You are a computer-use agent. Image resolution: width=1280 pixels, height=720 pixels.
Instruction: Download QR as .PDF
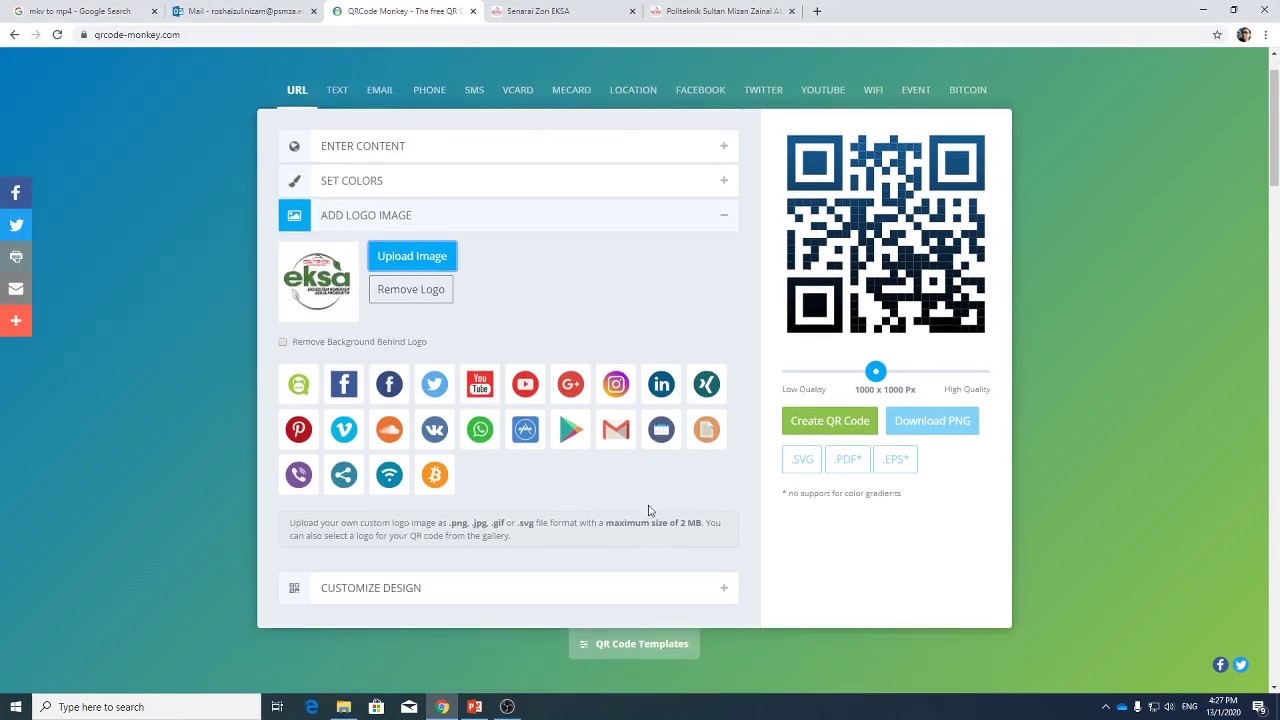[x=848, y=459]
